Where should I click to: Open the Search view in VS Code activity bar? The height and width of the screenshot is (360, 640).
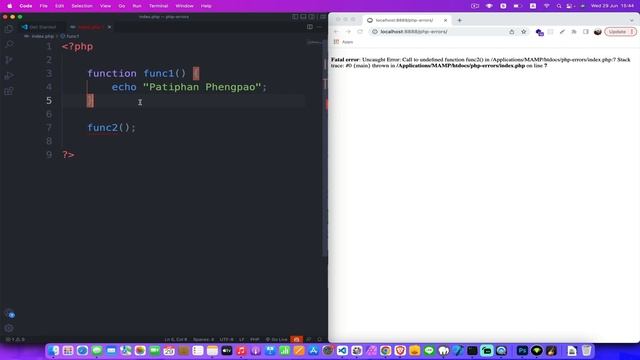[9, 44]
